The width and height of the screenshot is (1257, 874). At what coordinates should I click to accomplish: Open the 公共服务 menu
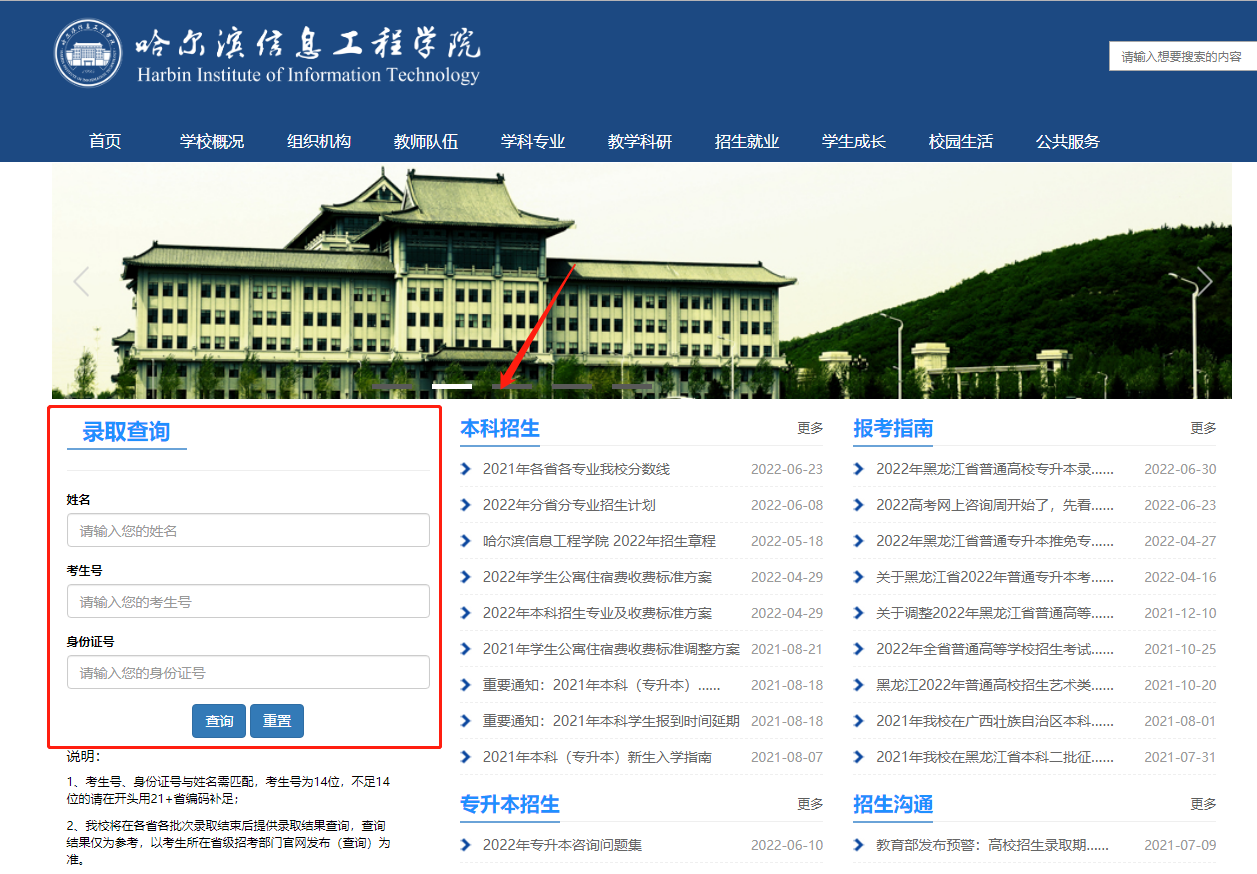click(x=1068, y=141)
